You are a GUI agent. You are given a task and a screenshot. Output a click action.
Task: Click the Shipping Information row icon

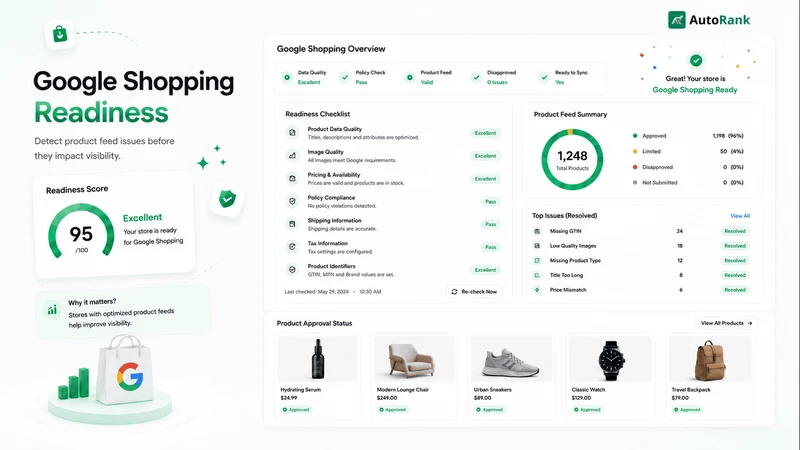click(x=292, y=224)
